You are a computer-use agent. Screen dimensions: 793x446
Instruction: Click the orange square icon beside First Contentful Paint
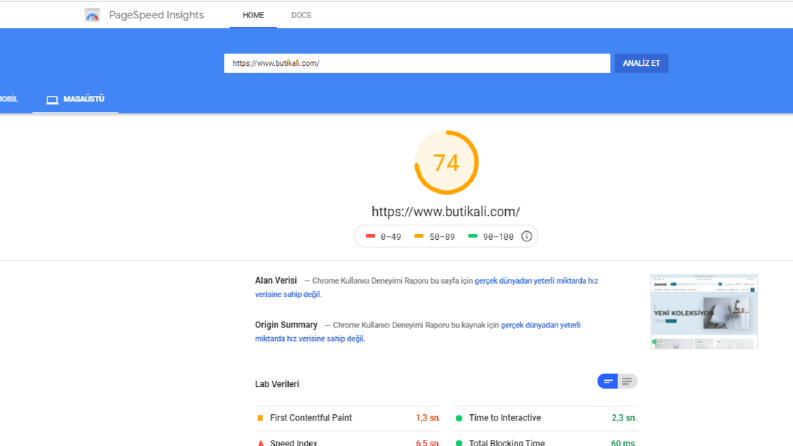click(x=260, y=418)
